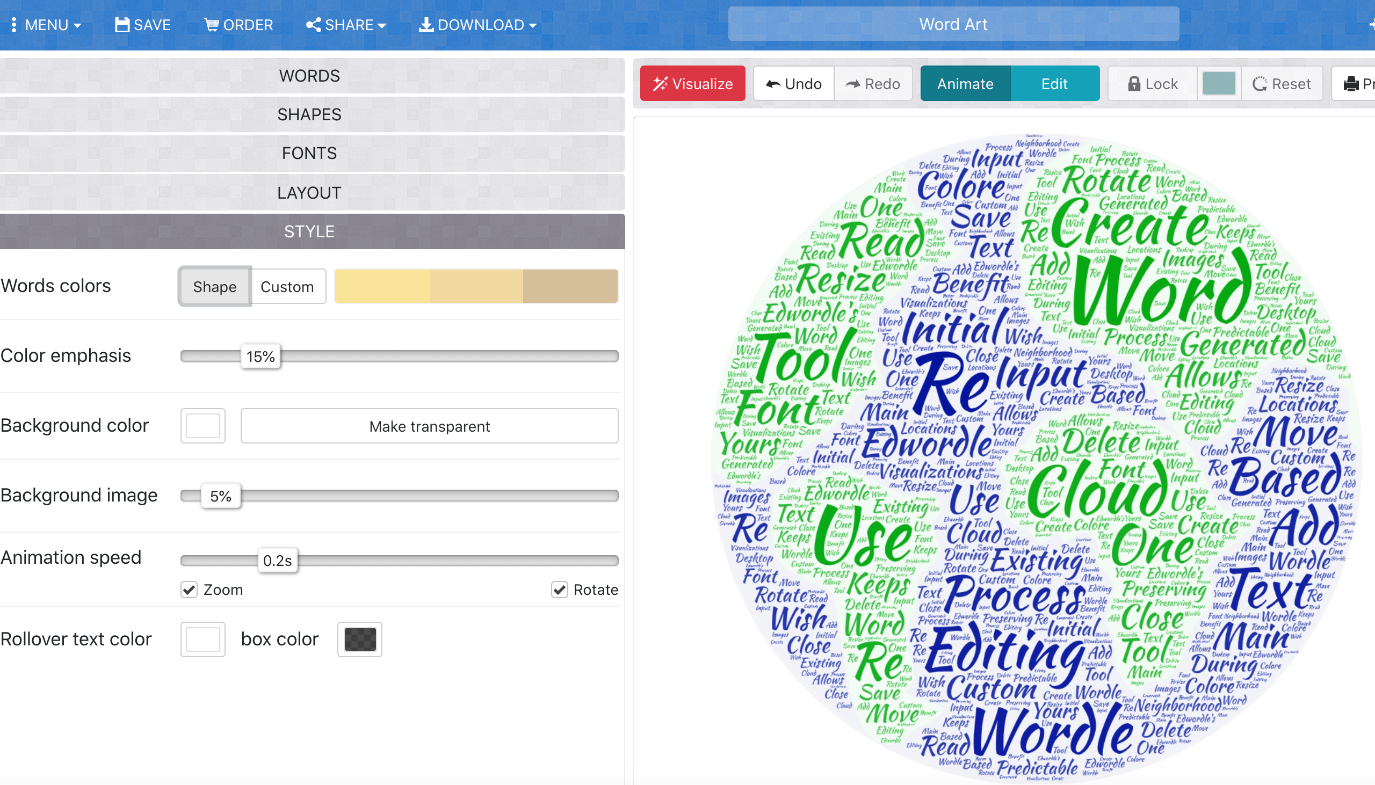Reset the word cloud
The image size is (1375, 785).
1282,84
